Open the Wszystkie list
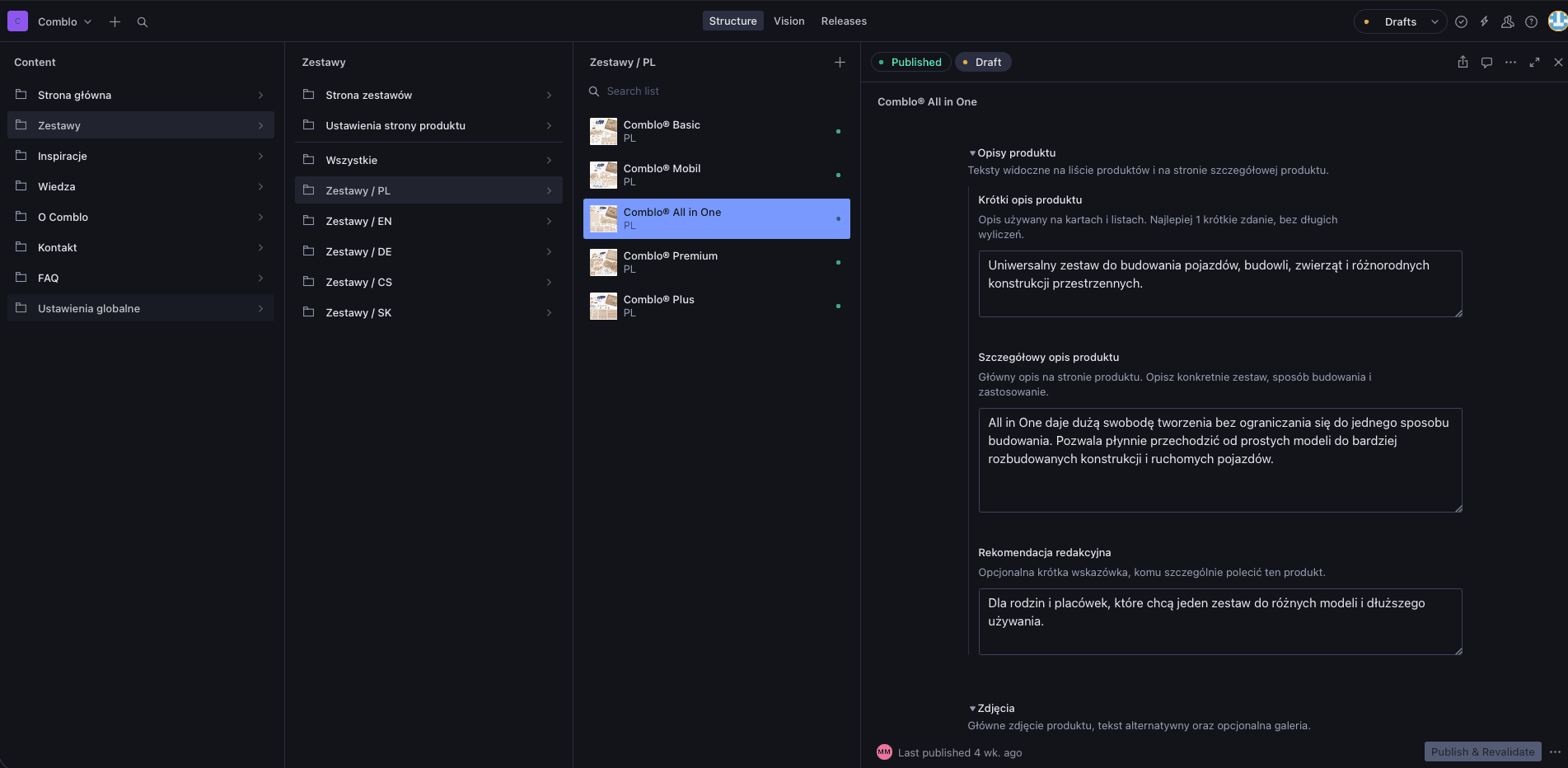Screen dimensions: 1568x768 tap(428, 160)
